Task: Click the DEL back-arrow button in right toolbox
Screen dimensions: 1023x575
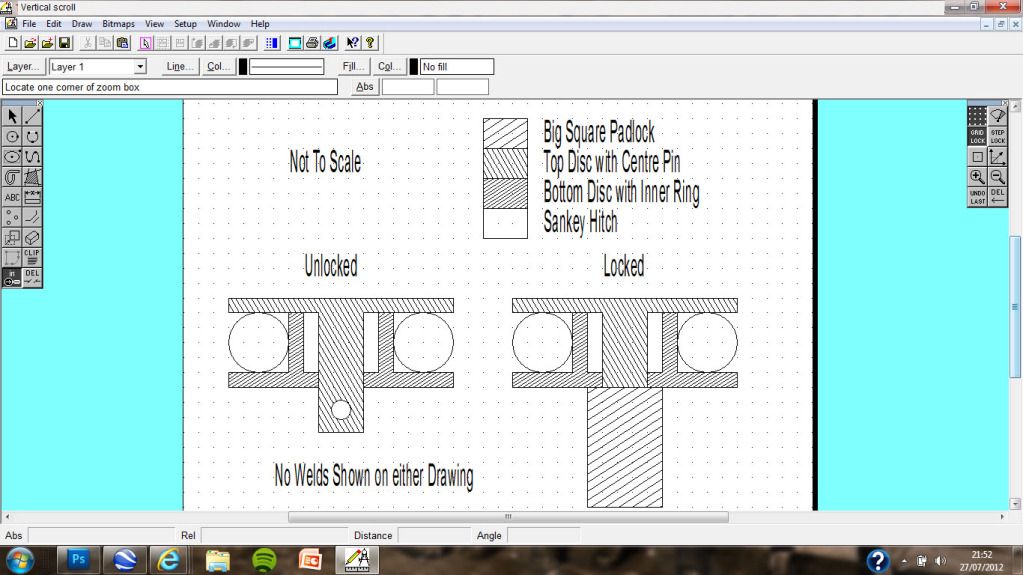Action: [x=998, y=197]
